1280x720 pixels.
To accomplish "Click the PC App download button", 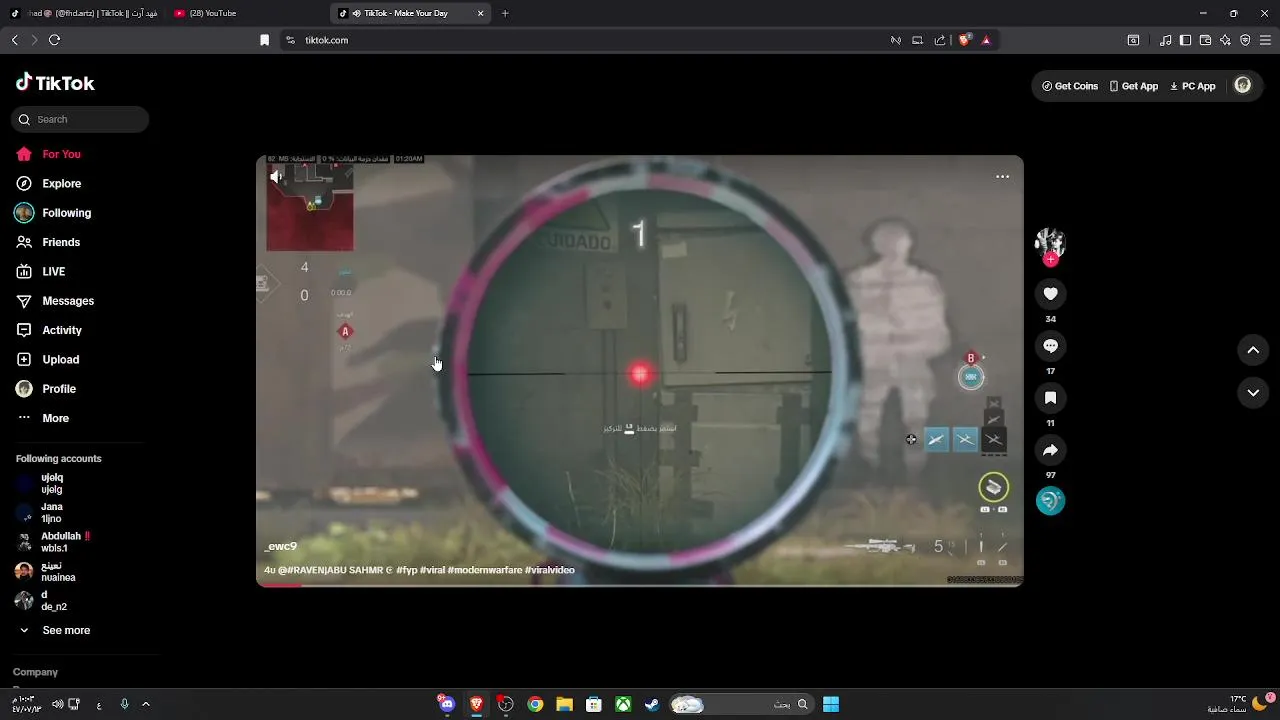I will point(1192,86).
